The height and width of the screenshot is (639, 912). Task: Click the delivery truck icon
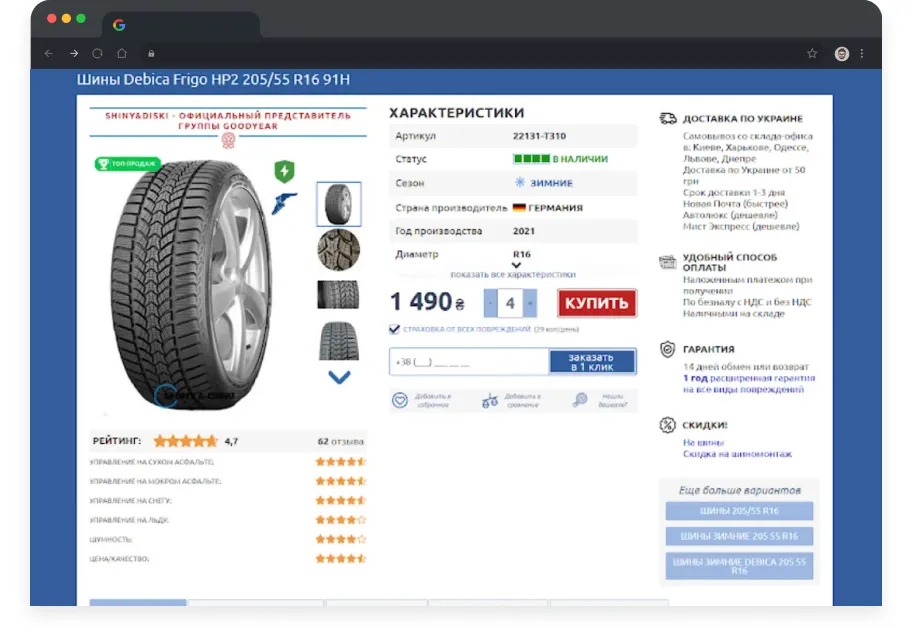point(668,119)
